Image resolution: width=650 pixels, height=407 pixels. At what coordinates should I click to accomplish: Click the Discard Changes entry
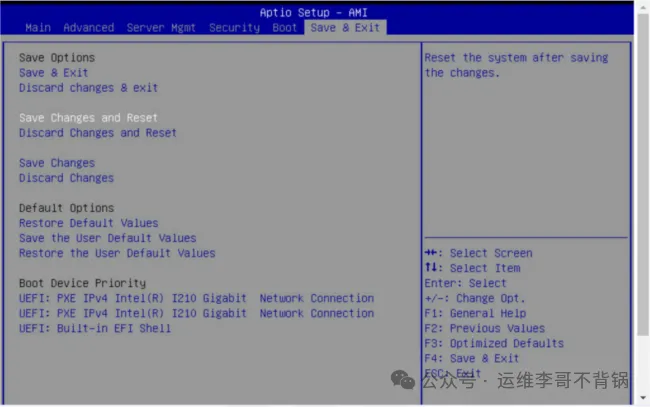pyautogui.click(x=66, y=178)
